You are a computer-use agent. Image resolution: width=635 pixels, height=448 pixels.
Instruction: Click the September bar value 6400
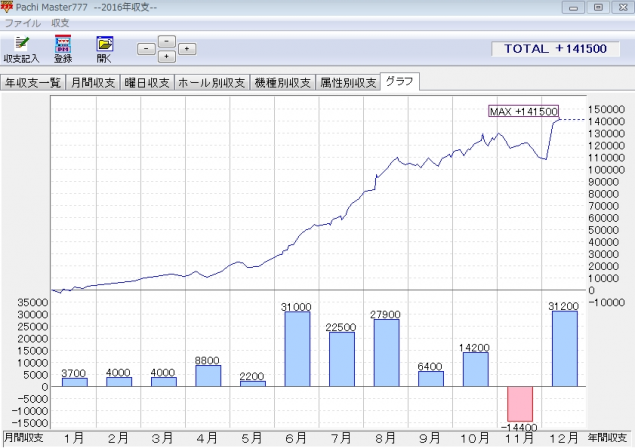pos(430,366)
